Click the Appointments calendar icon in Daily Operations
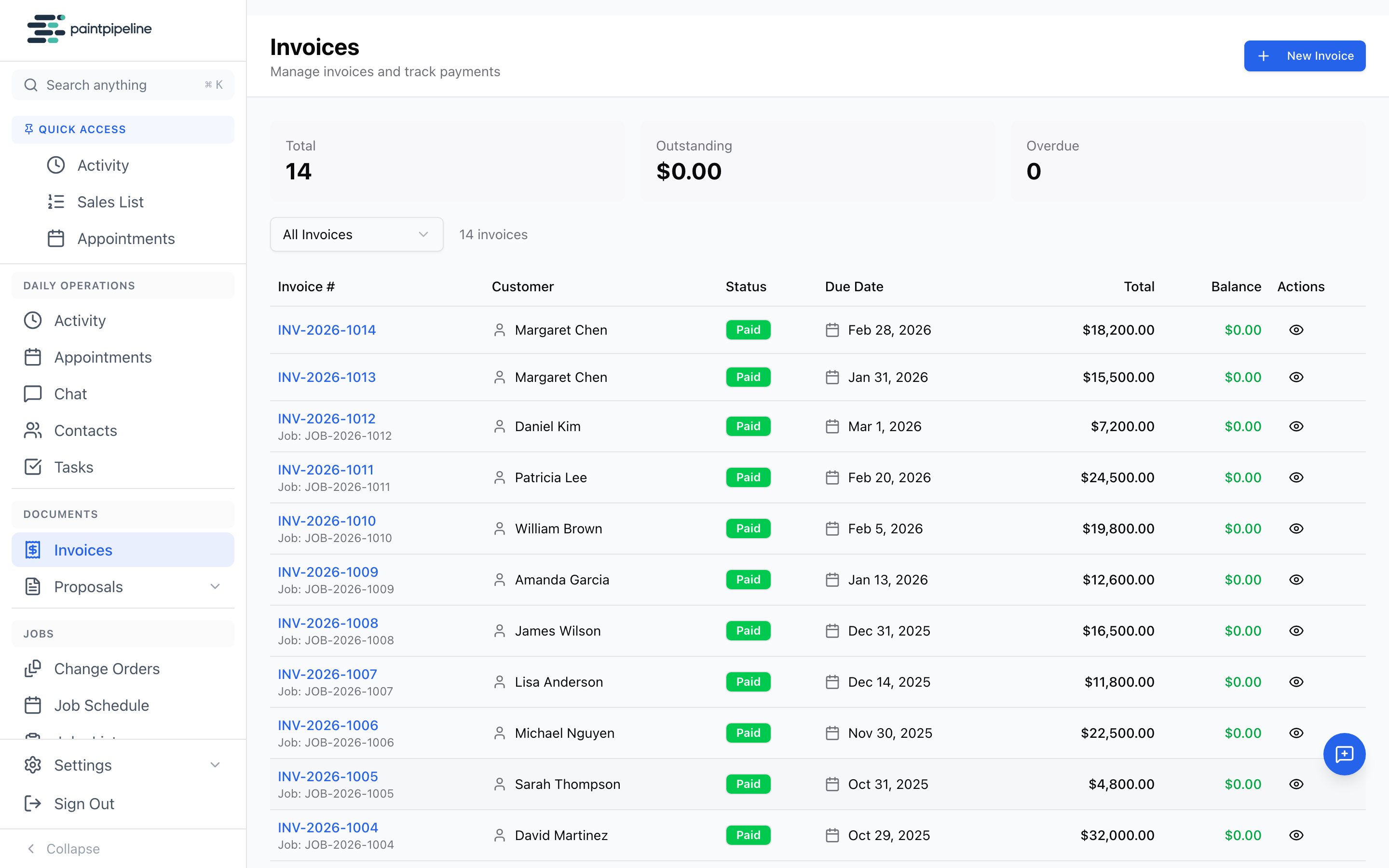The height and width of the screenshot is (868, 1389). click(x=33, y=357)
